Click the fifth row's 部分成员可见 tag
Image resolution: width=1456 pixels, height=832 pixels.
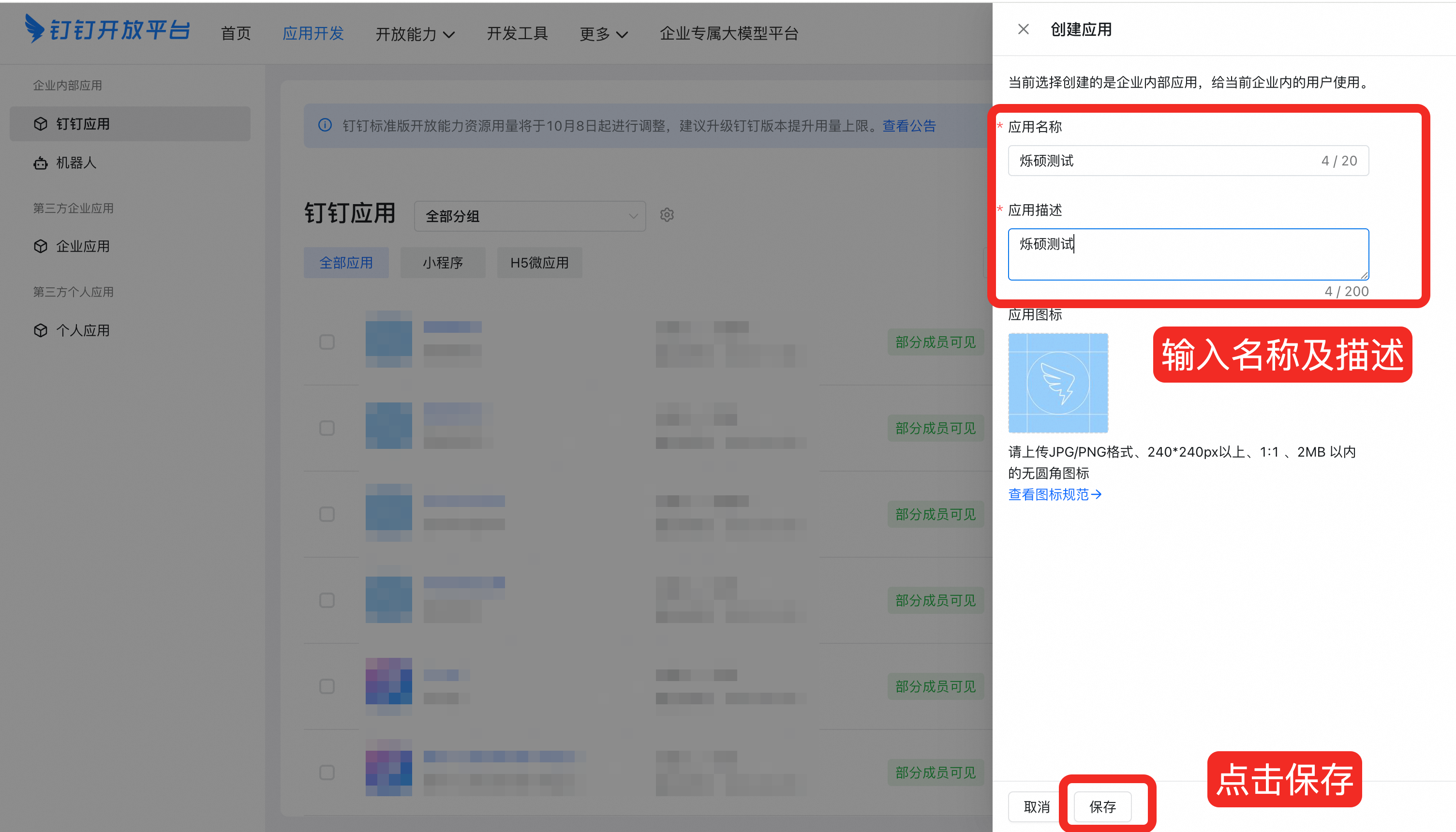click(936, 686)
